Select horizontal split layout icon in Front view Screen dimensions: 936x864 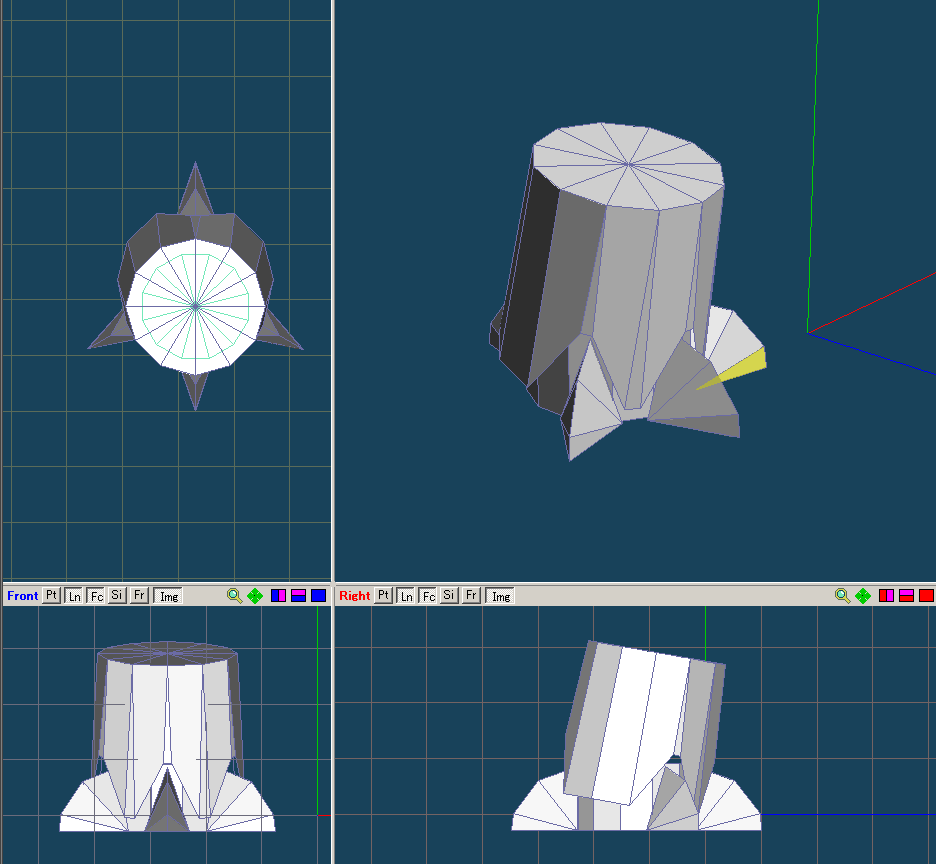pyautogui.click(x=298, y=595)
